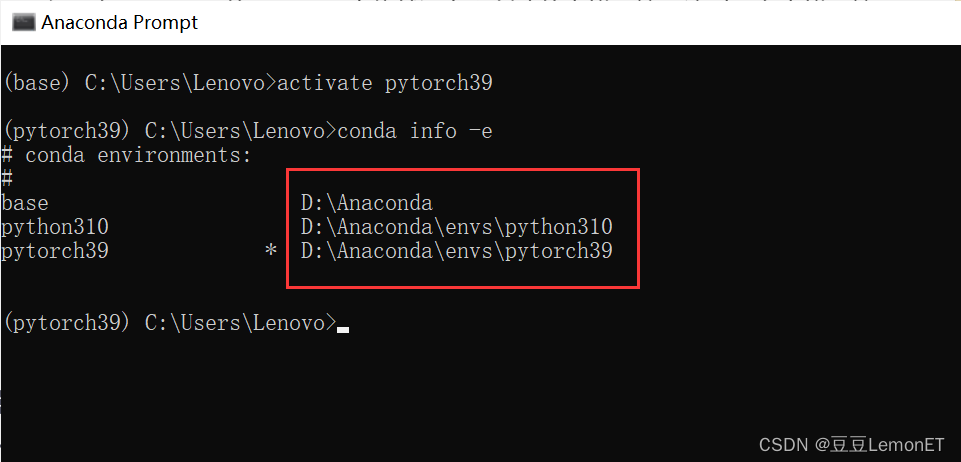The image size is (961, 462).
Task: Click the first (base) prompt prefix
Action: [x=37, y=83]
